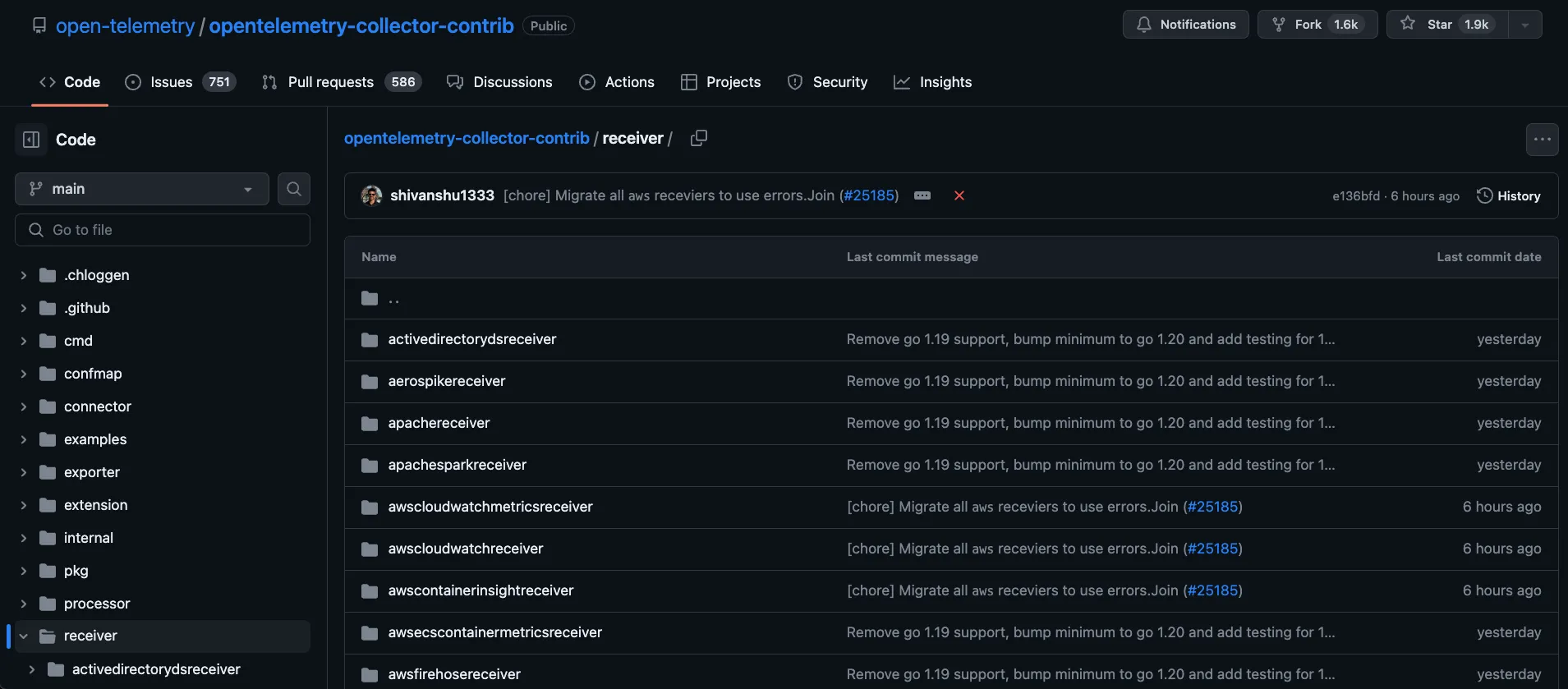The image size is (1568, 689).
Task: Open apachereceiver folder
Action: (x=439, y=423)
